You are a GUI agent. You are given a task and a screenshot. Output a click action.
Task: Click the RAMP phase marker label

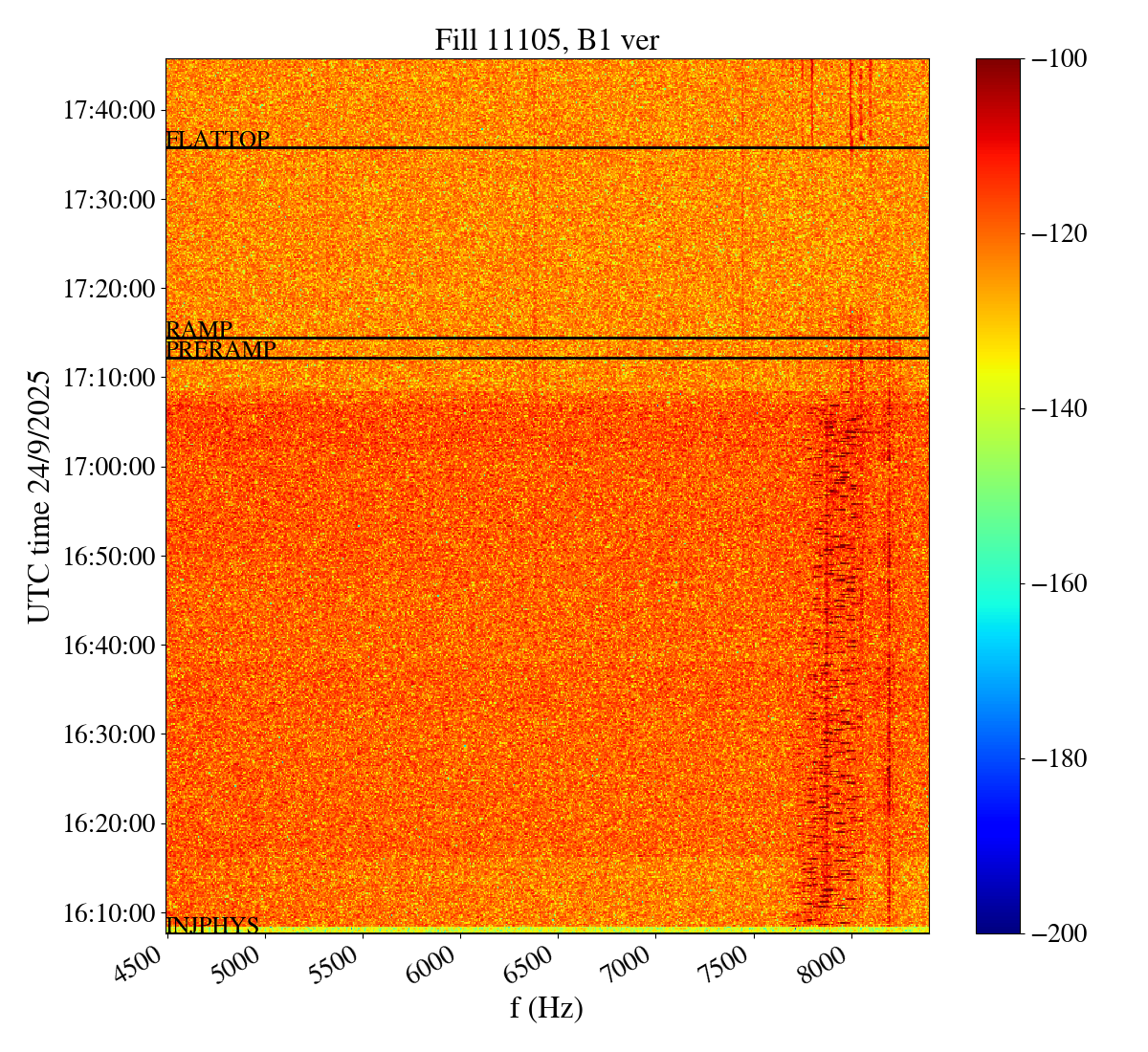[x=199, y=330]
